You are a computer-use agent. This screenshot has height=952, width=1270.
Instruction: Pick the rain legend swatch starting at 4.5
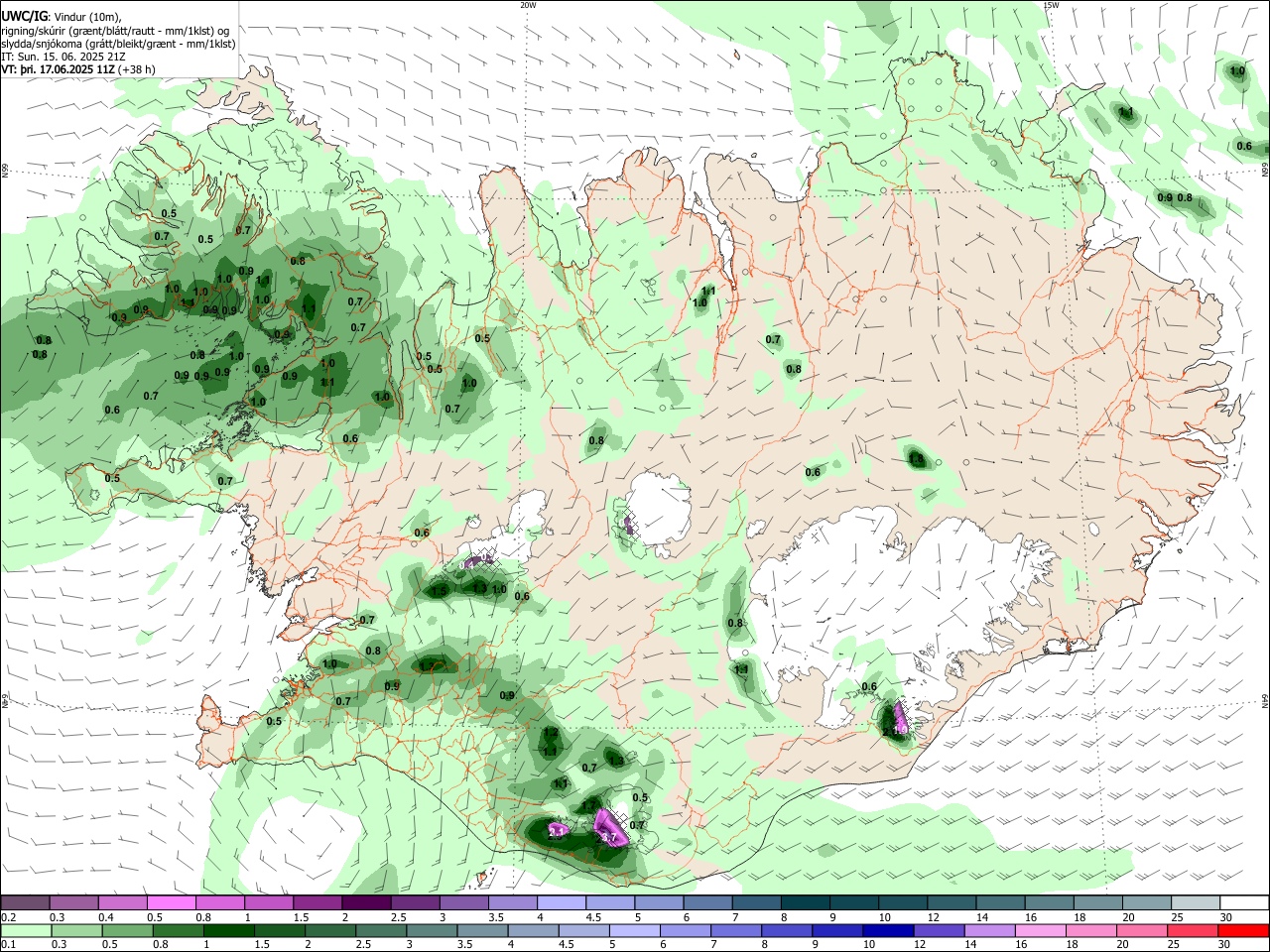click(x=583, y=930)
